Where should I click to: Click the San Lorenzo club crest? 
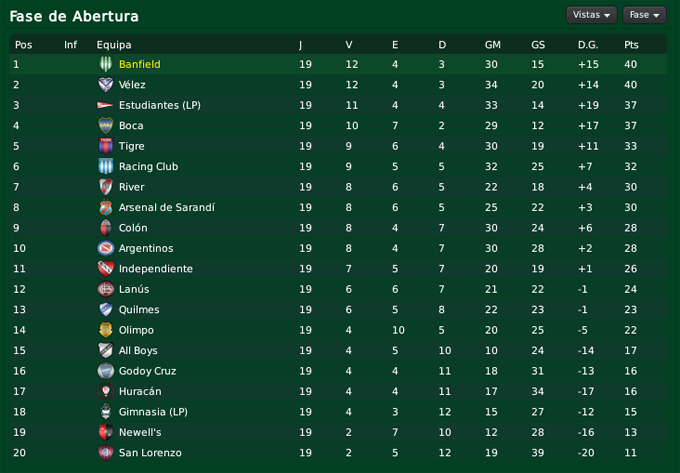pos(105,453)
